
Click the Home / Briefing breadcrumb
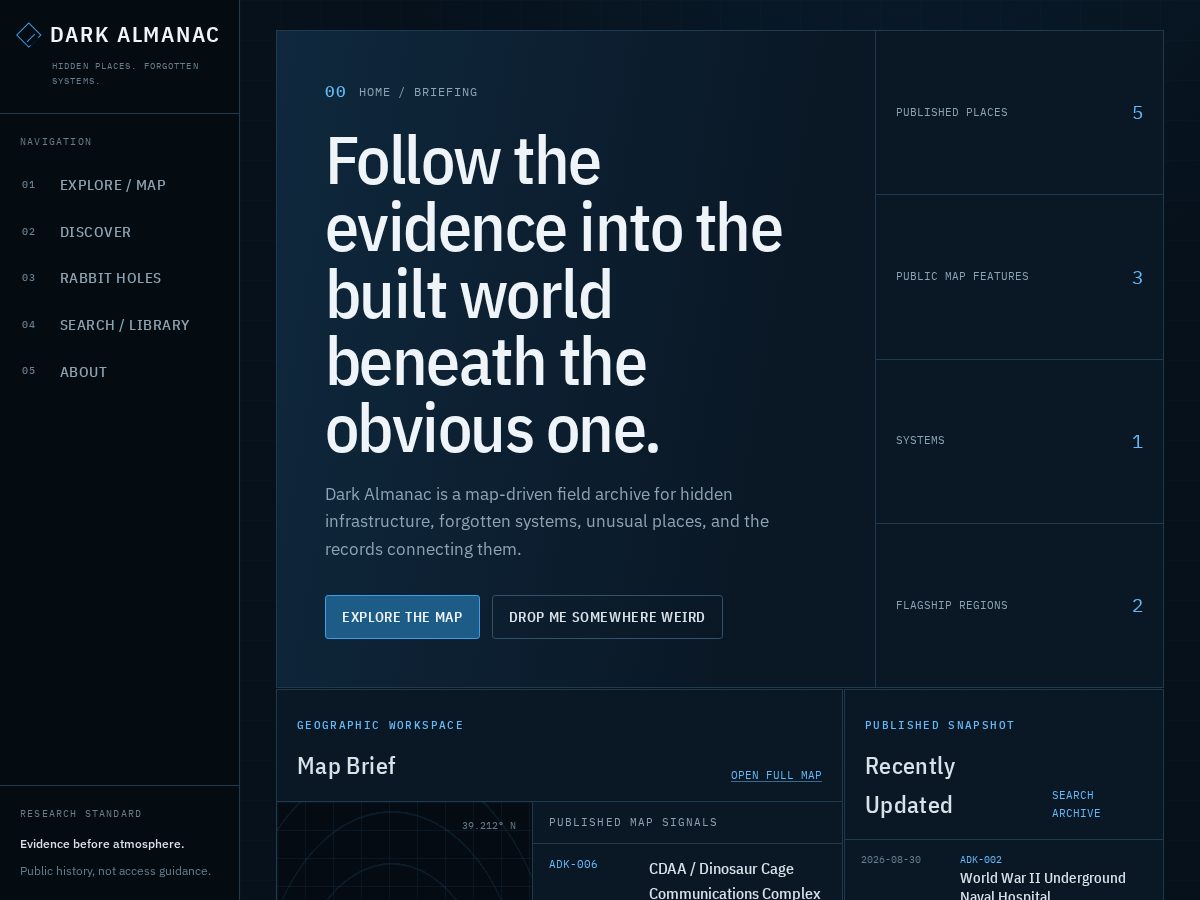click(418, 92)
